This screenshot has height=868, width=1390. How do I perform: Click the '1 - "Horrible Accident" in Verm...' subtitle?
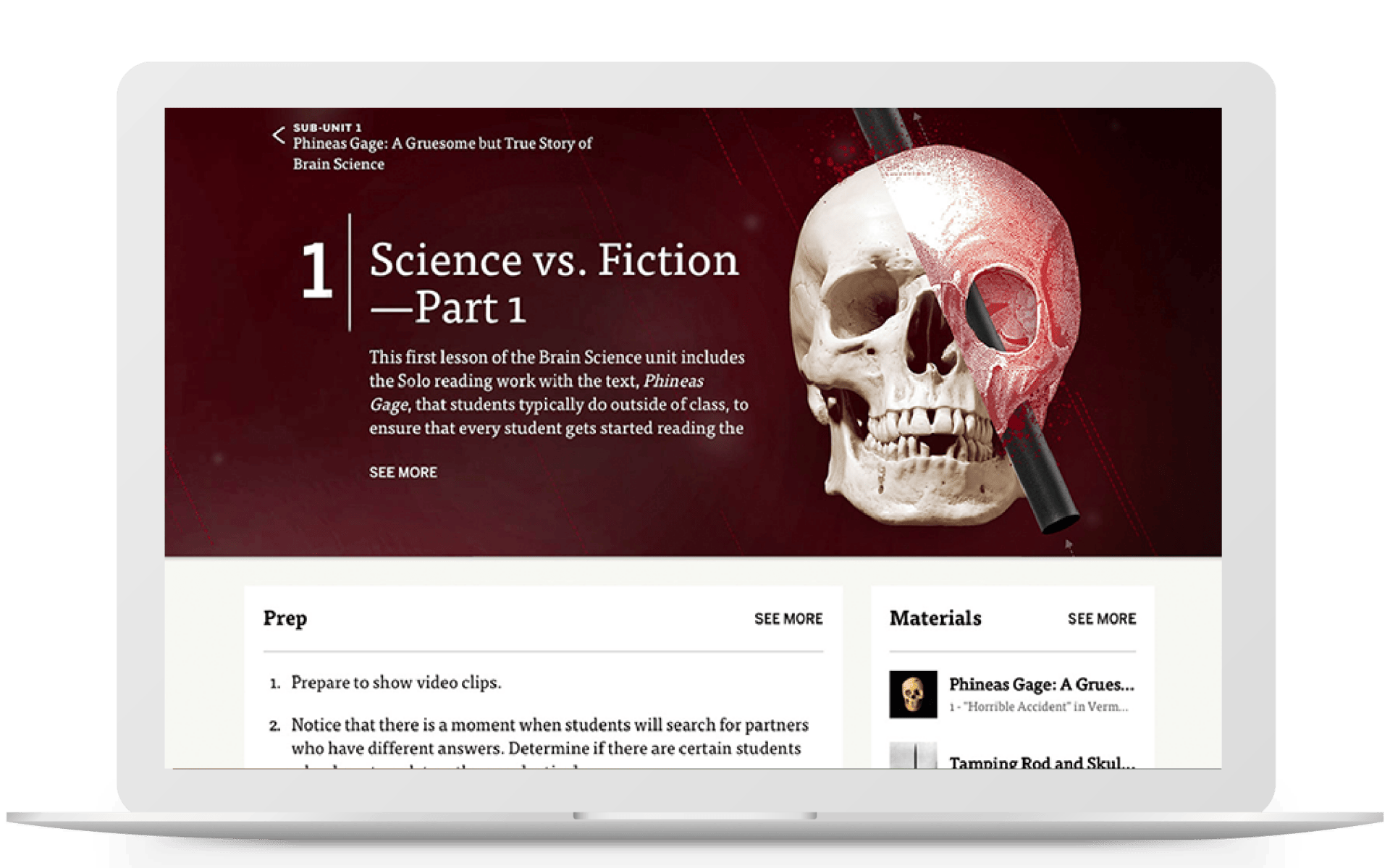tap(1038, 707)
